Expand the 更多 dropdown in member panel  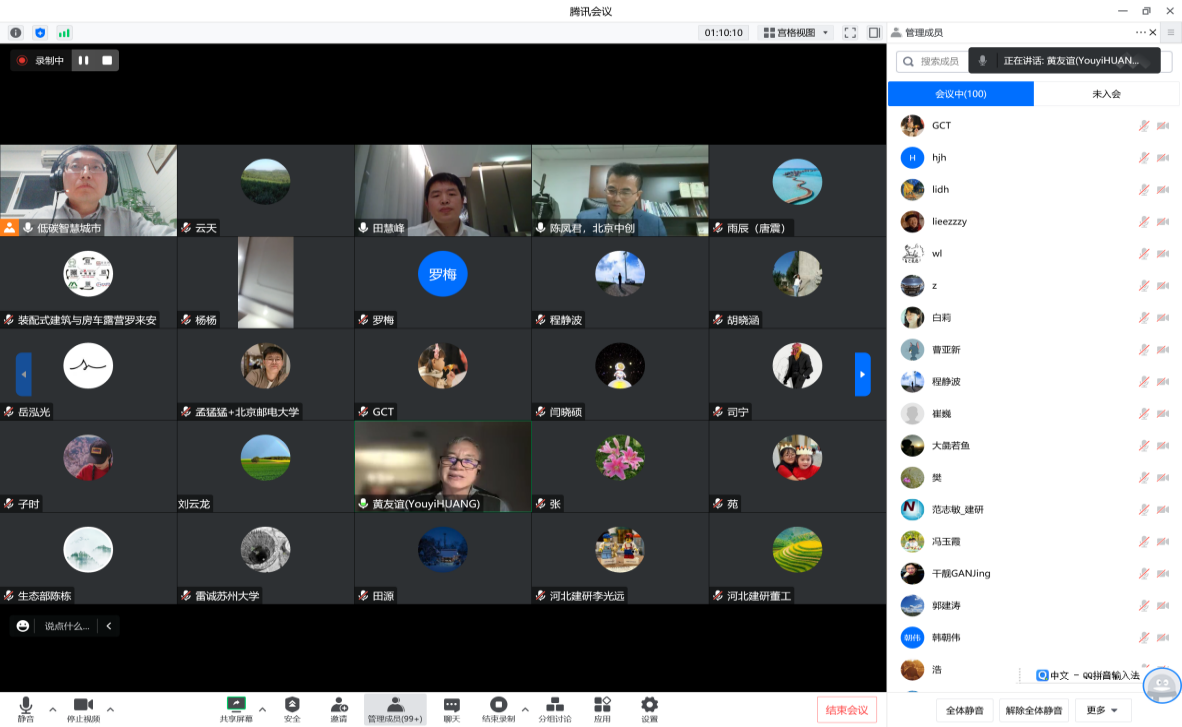(1103, 710)
